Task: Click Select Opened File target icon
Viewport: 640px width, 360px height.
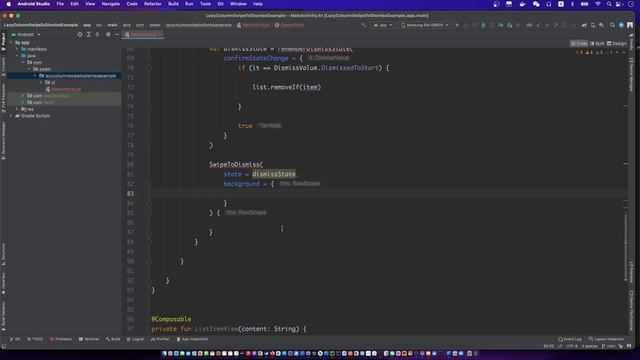Action: click(80, 35)
